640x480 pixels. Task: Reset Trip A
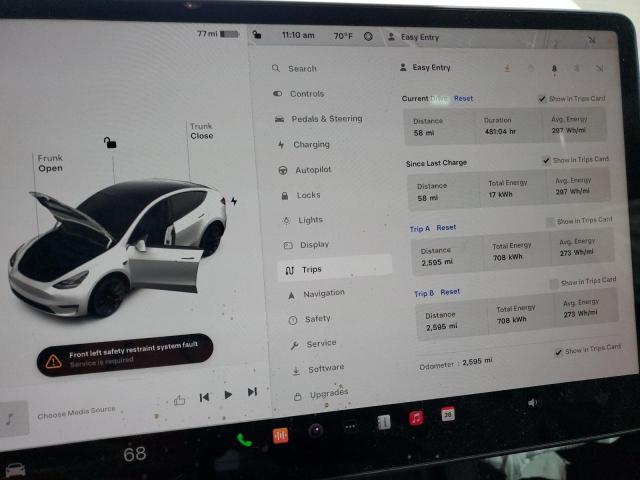tap(446, 227)
